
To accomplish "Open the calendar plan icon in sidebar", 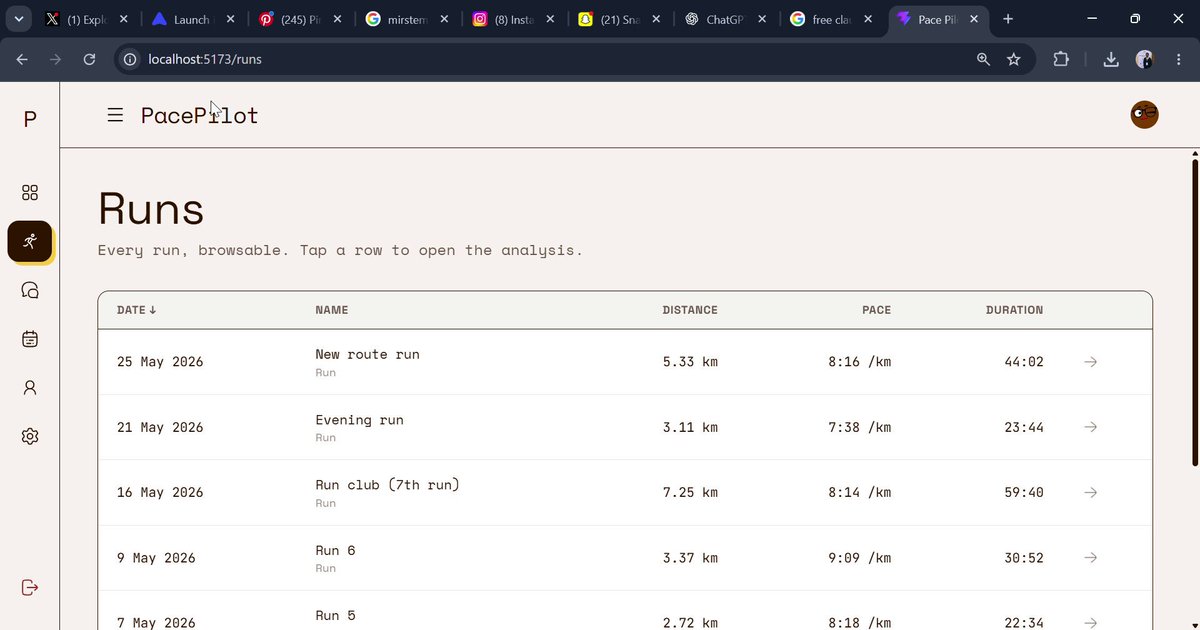I will coord(30,339).
